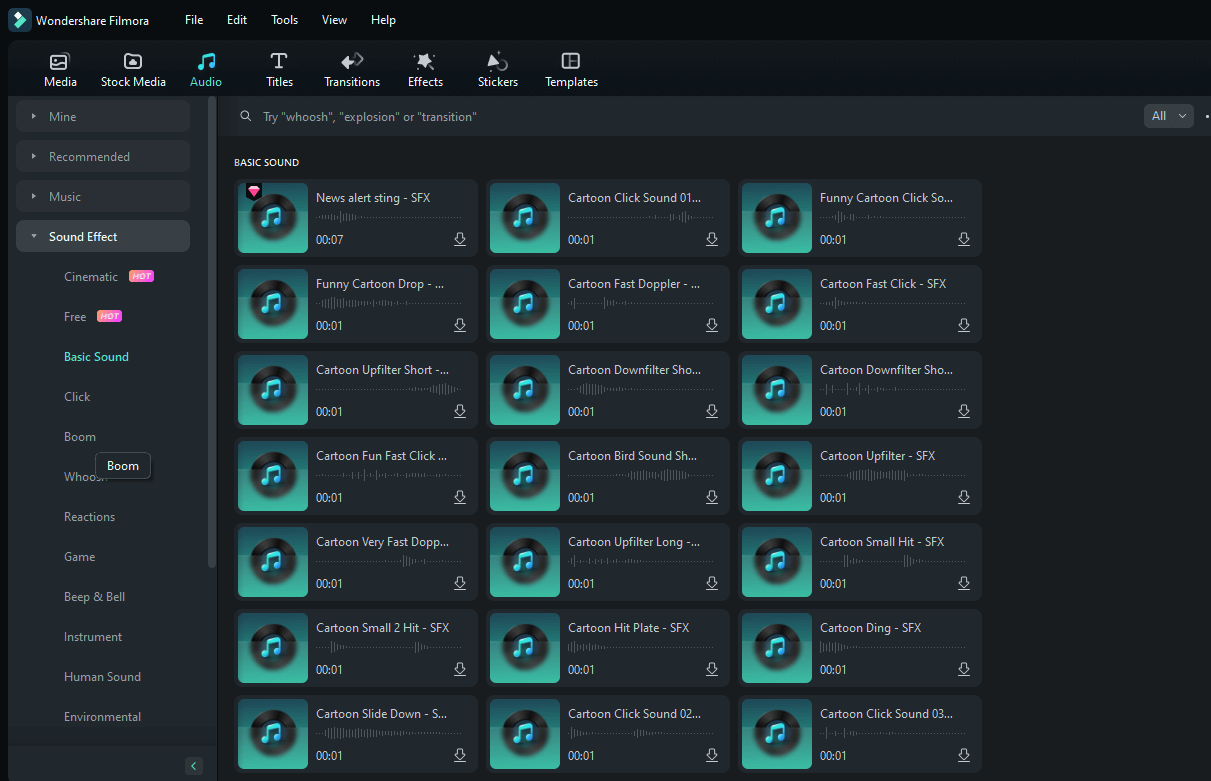Open the Media panel
This screenshot has width=1211, height=781.
tap(60, 68)
